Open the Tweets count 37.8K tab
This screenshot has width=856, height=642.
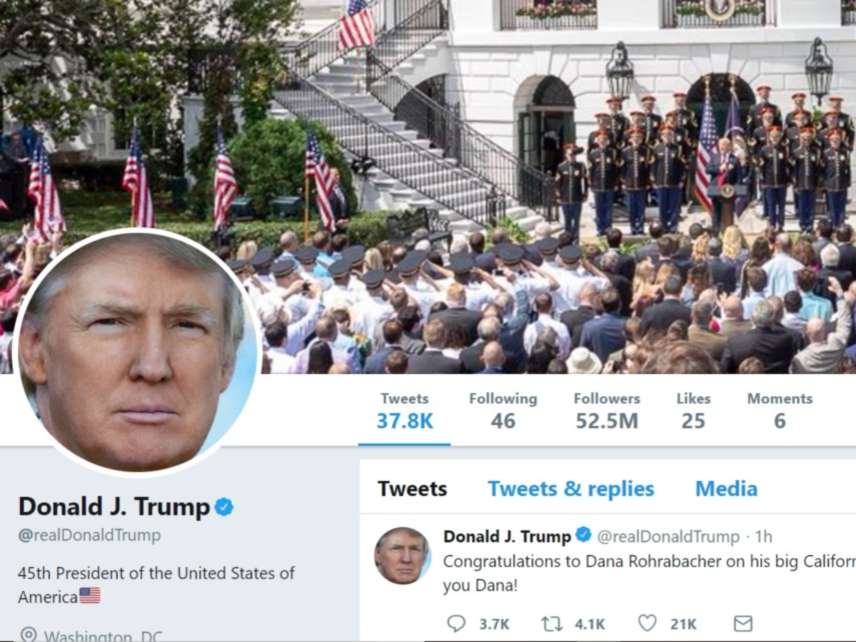coord(405,411)
